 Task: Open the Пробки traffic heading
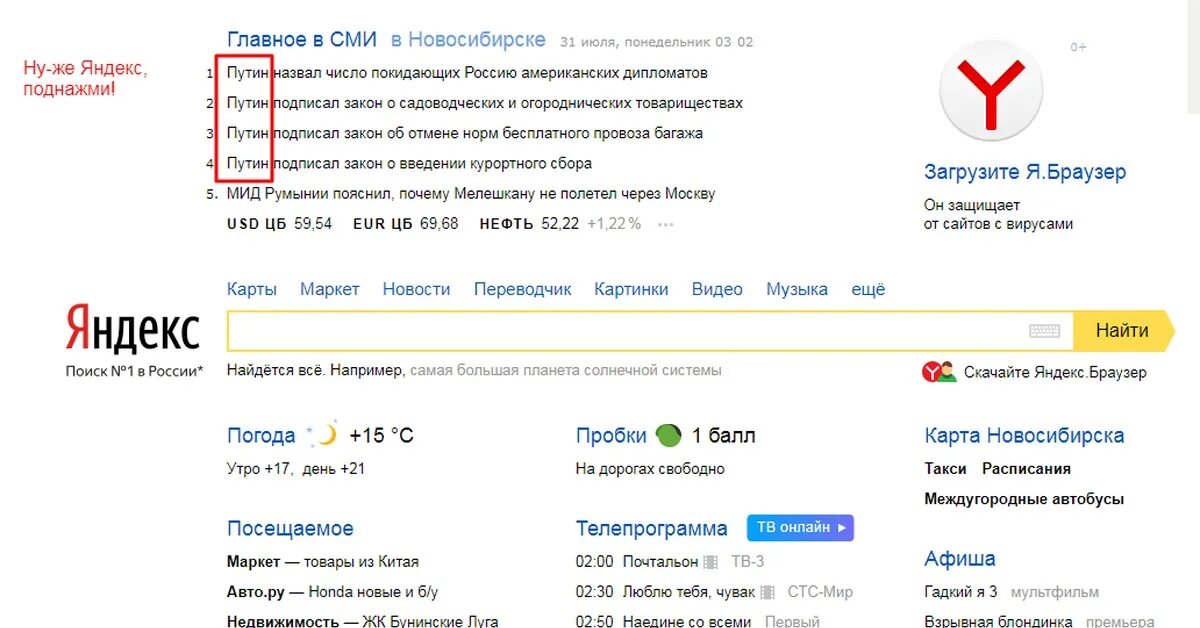point(611,436)
